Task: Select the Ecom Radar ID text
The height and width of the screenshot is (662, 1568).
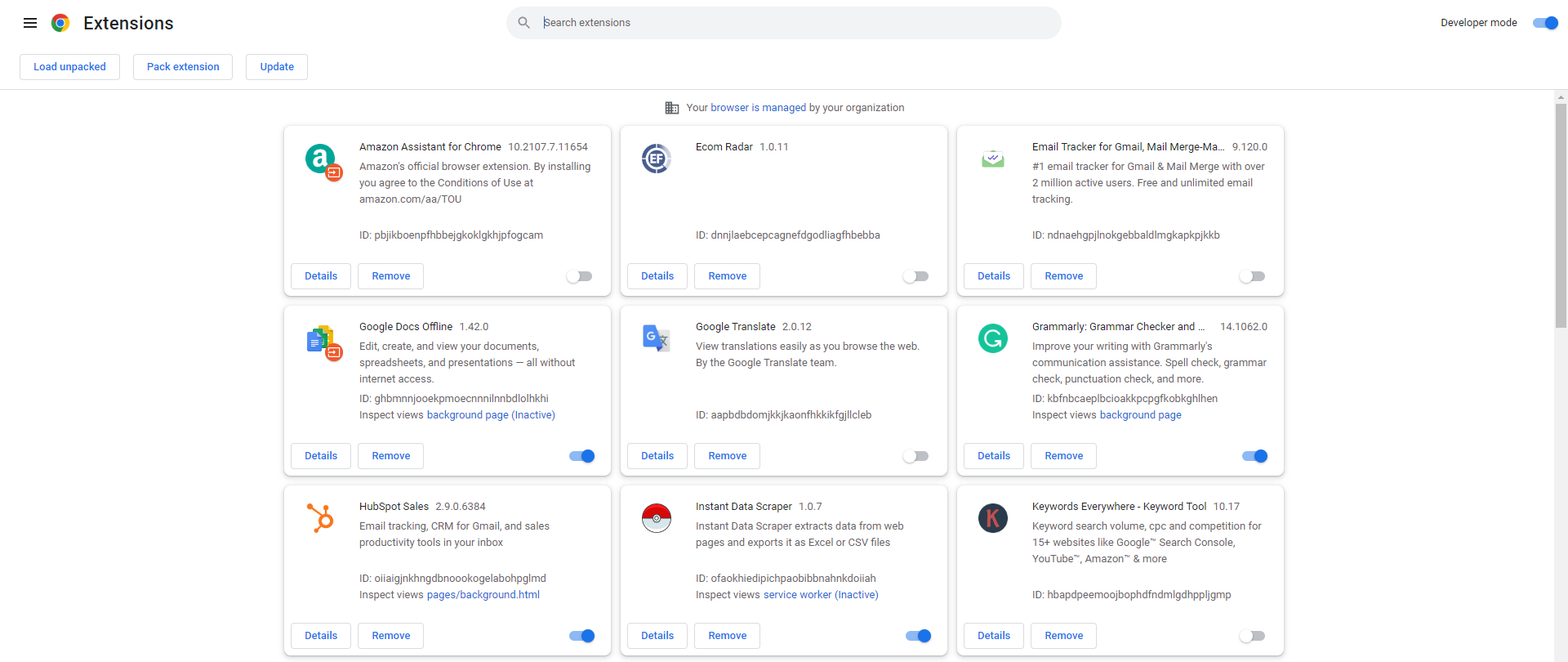Action: click(788, 235)
